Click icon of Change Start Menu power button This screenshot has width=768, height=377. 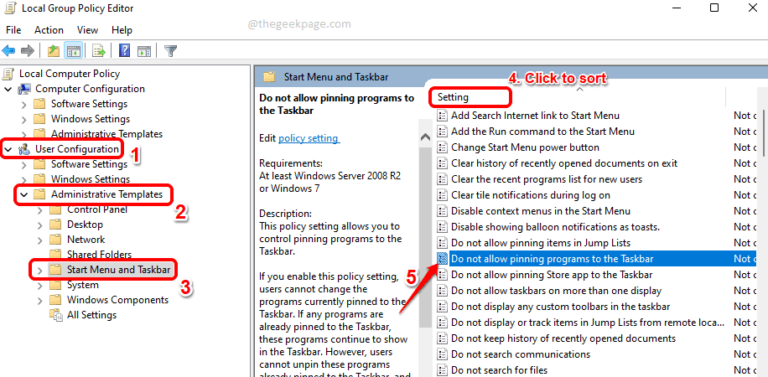click(442, 147)
